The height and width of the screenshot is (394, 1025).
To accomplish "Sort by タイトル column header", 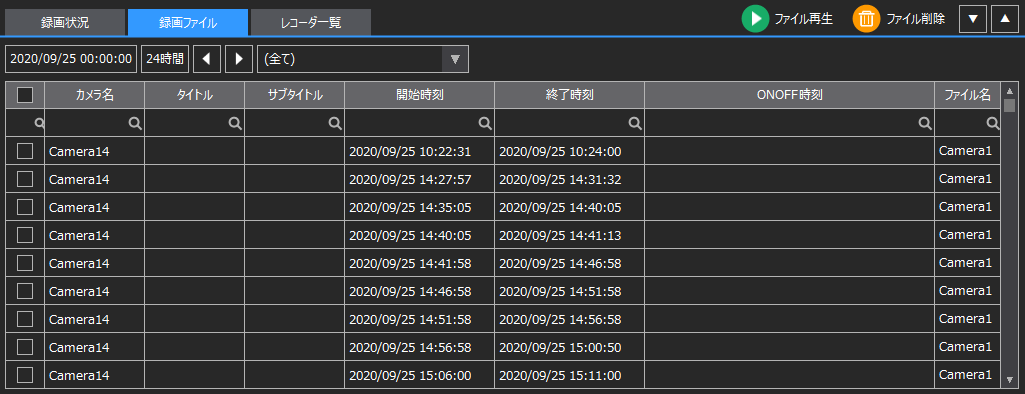I will [x=195, y=95].
